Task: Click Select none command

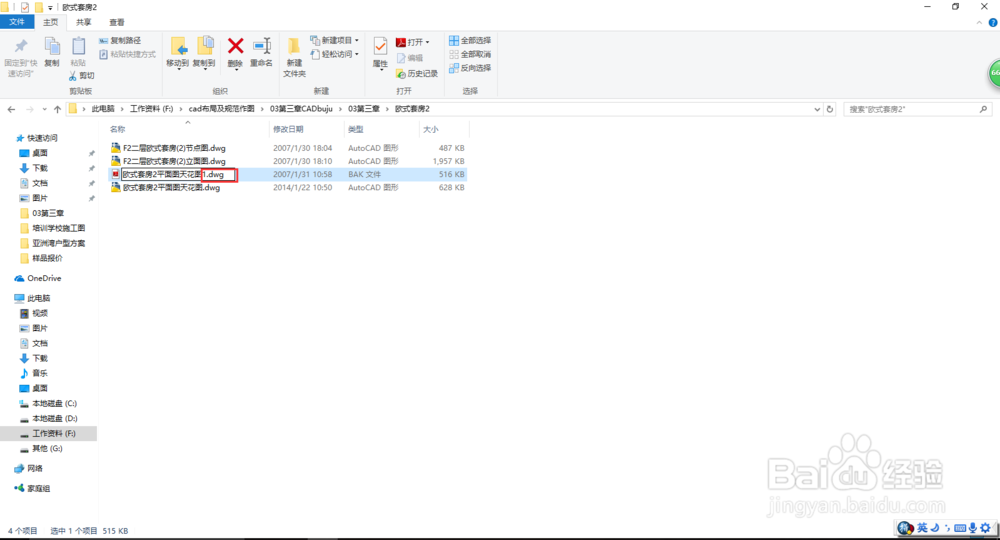Action: 470,54
